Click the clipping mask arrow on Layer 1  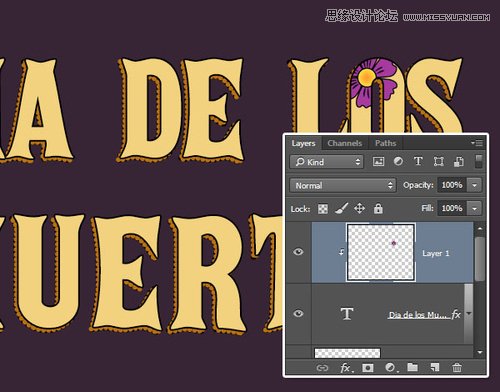tap(341, 253)
